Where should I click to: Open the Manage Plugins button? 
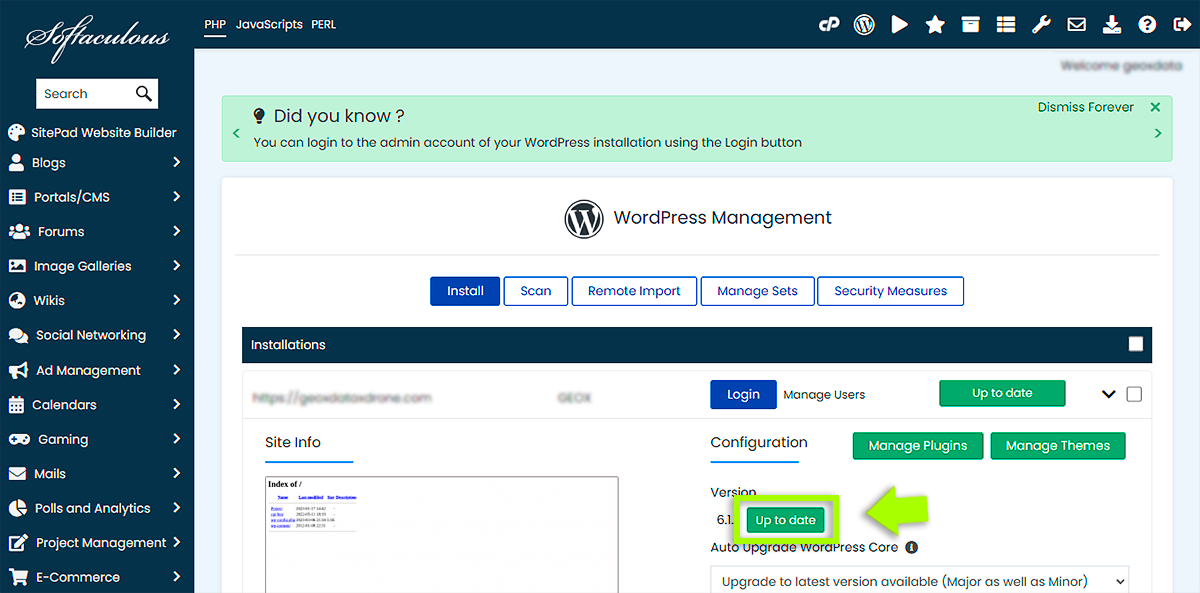917,446
